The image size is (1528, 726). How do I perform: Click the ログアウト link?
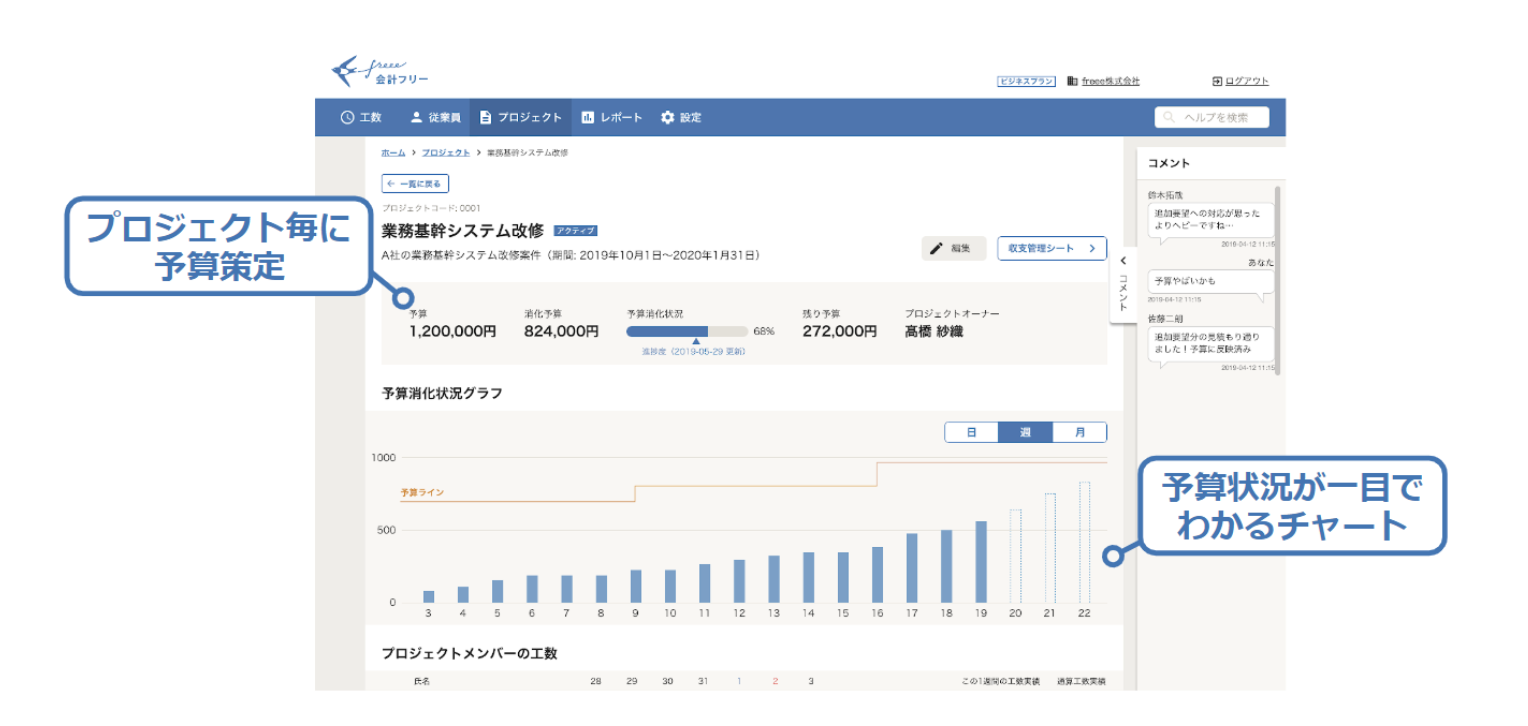1240,82
